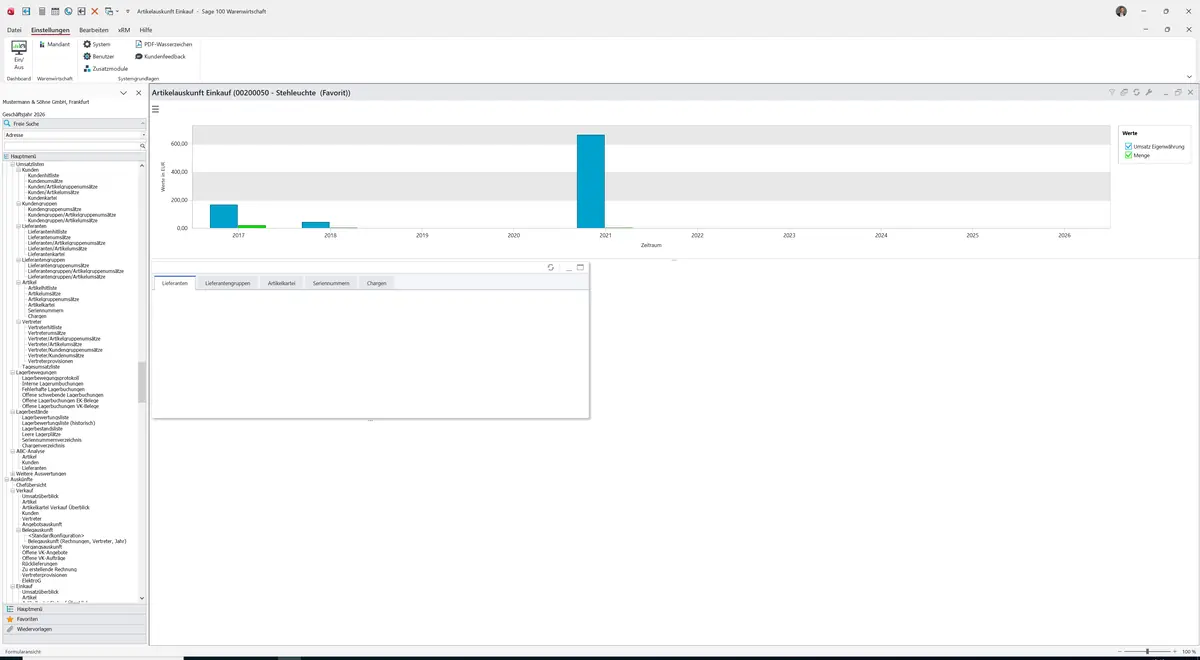1200x660 pixels.
Task: Click the user profile avatar in the title bar
Action: pos(1121,11)
